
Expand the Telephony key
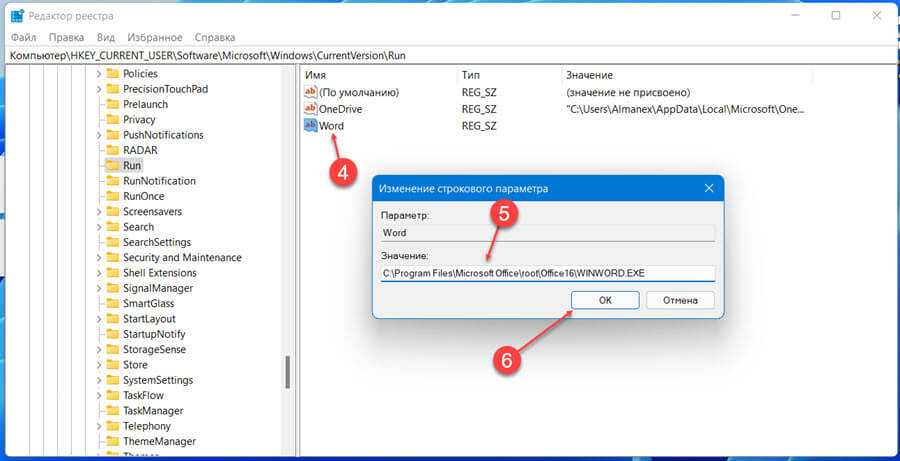tap(99, 426)
